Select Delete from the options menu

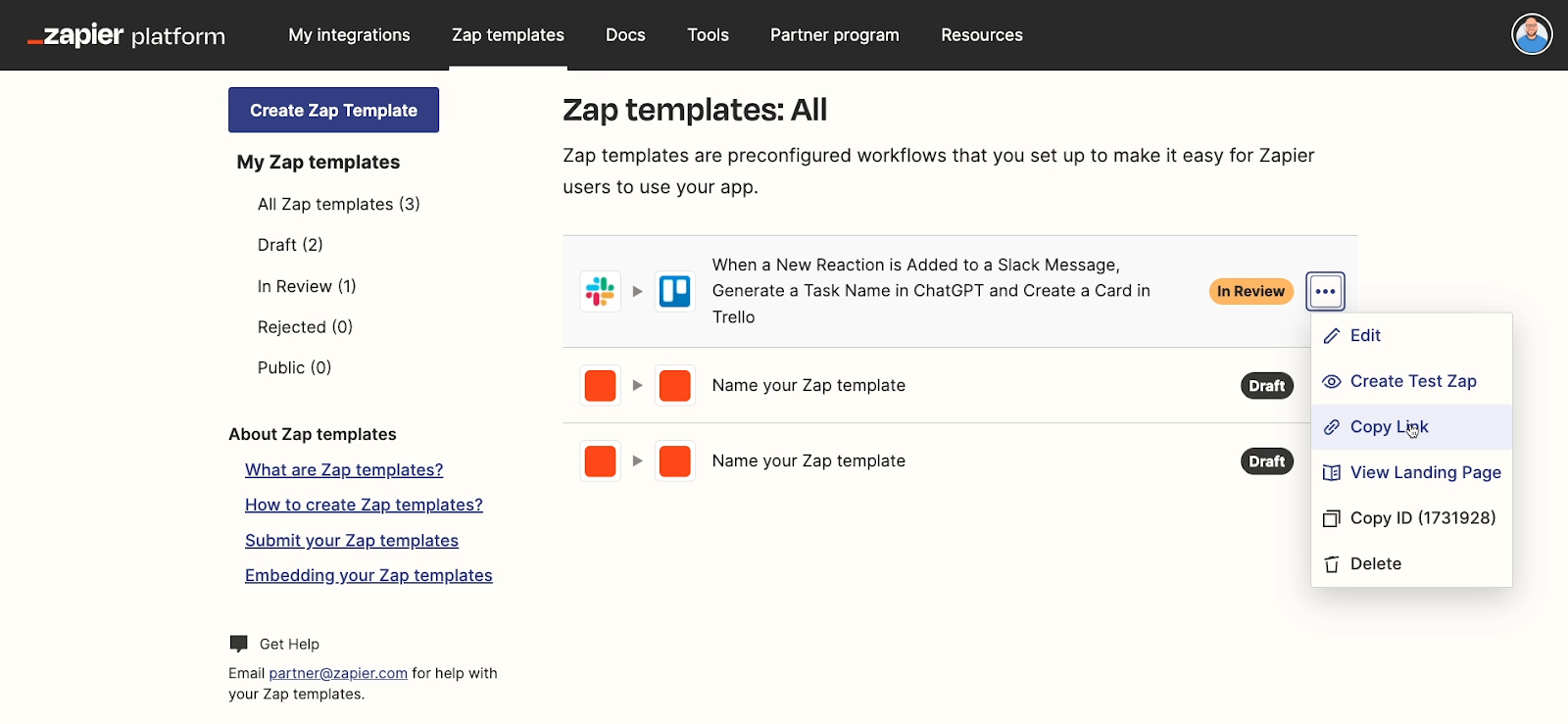point(1411,564)
